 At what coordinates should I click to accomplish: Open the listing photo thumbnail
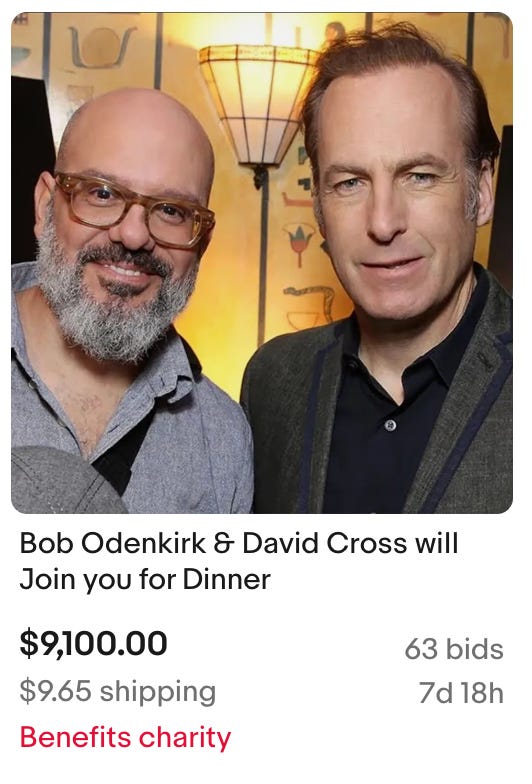[x=262, y=263]
